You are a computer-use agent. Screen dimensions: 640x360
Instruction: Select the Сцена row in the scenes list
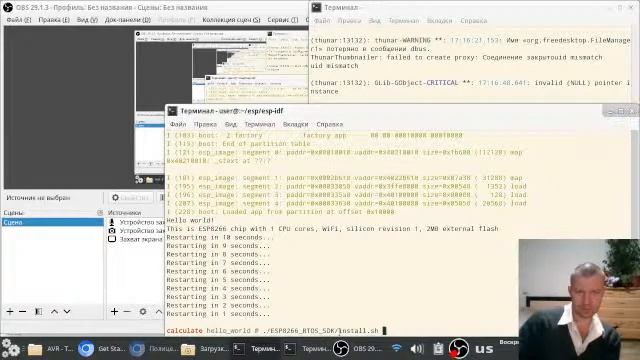[x=52, y=222]
